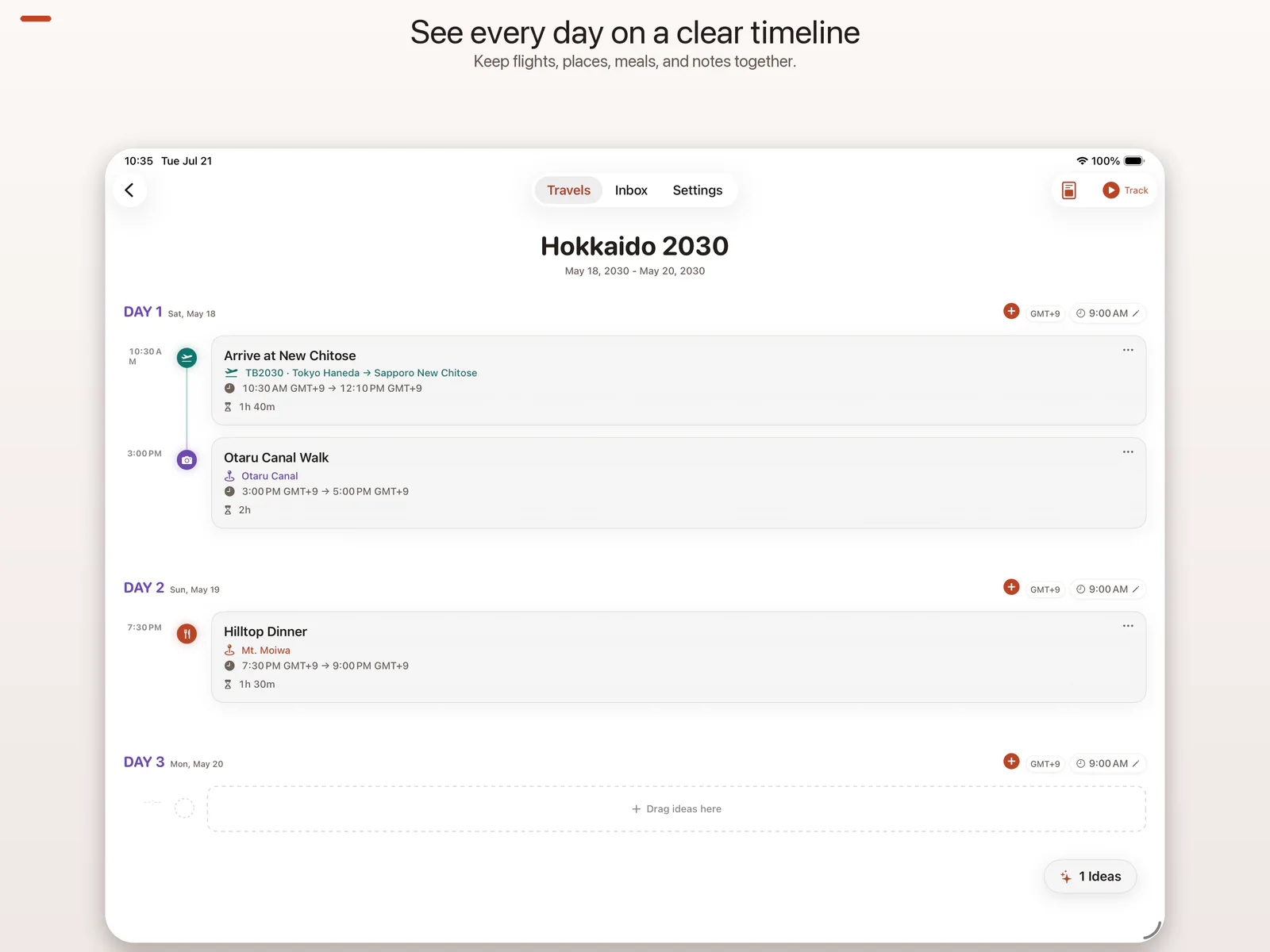Go back with the left chevron
This screenshot has height=952, width=1270.
[129, 190]
